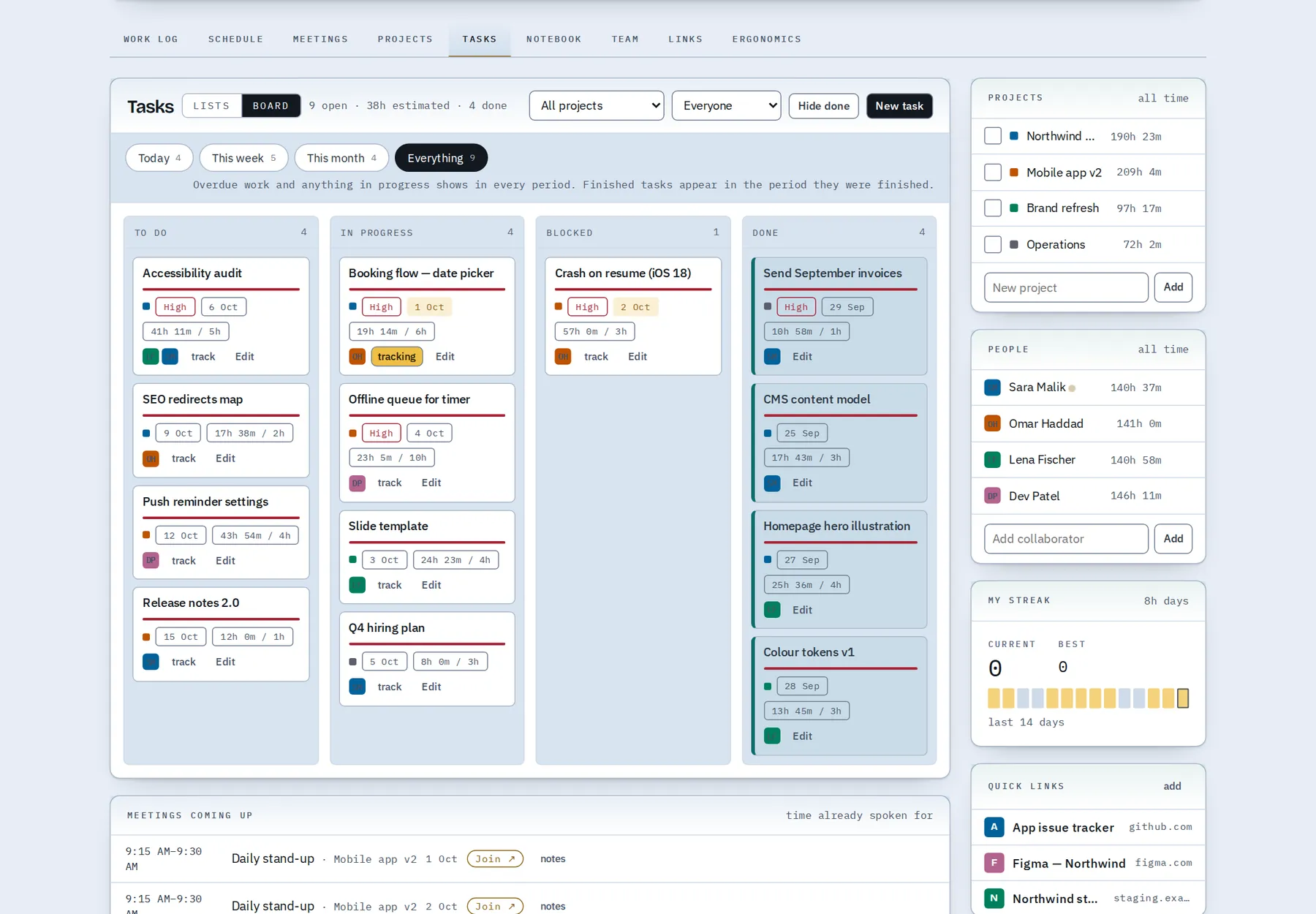Open the All projects dropdown

click(597, 106)
